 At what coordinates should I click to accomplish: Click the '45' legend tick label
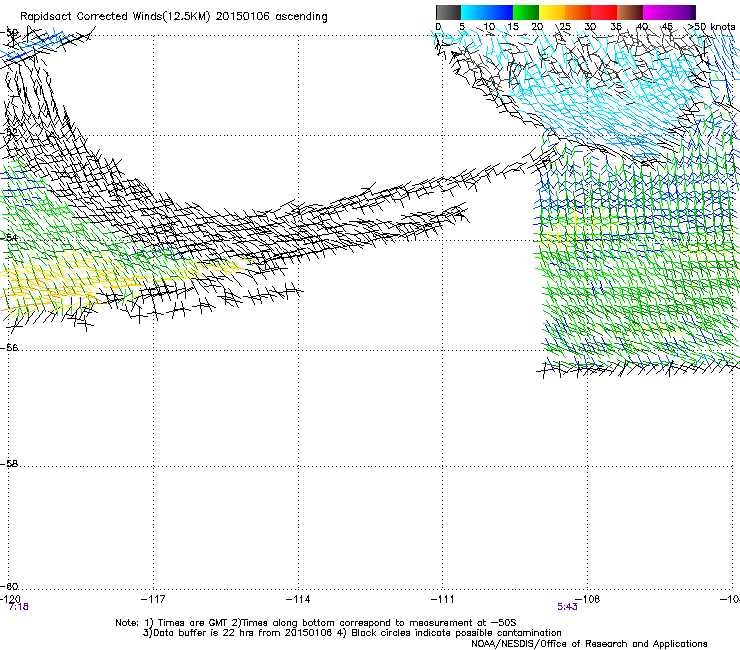pos(667,27)
